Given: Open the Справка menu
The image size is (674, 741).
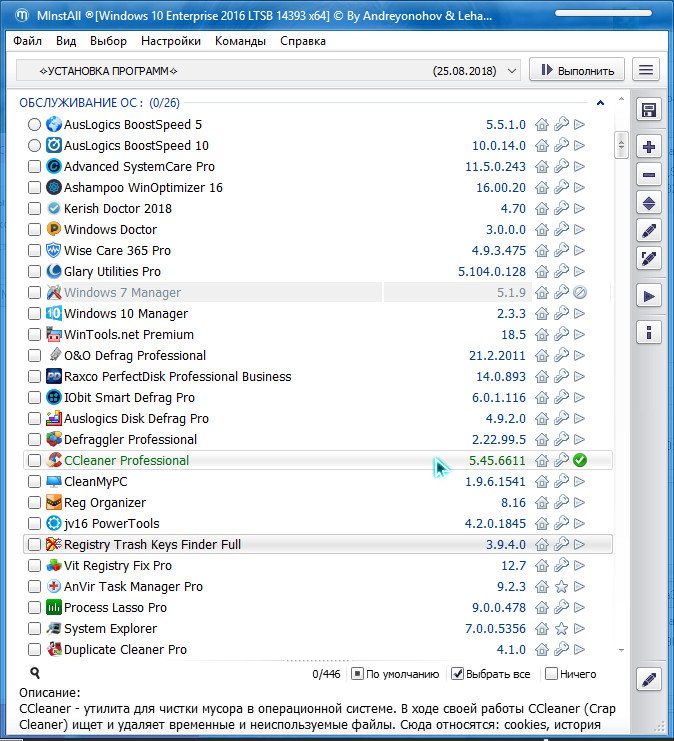Looking at the screenshot, I should (302, 41).
